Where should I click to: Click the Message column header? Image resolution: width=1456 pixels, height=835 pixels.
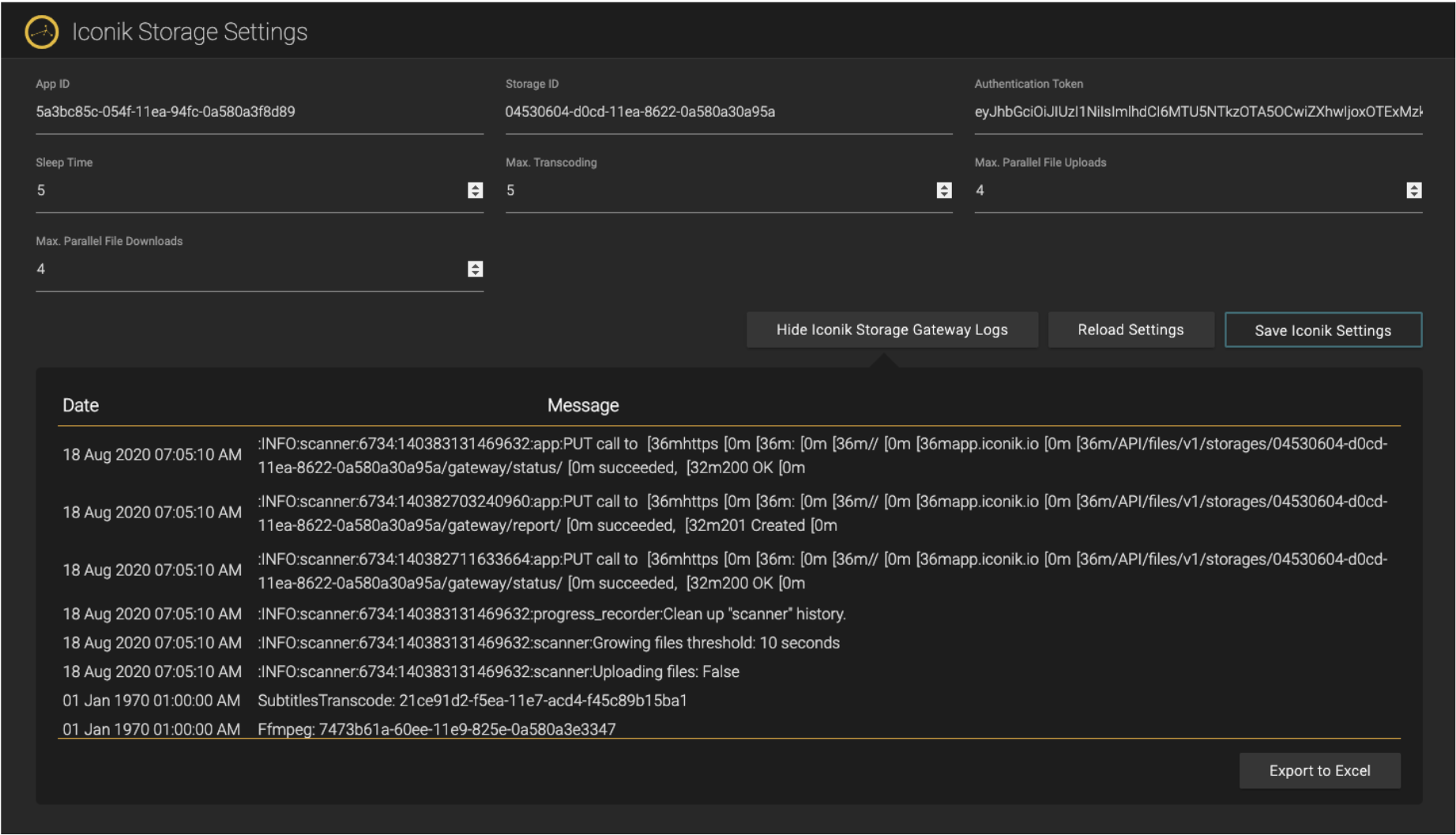[x=583, y=405]
